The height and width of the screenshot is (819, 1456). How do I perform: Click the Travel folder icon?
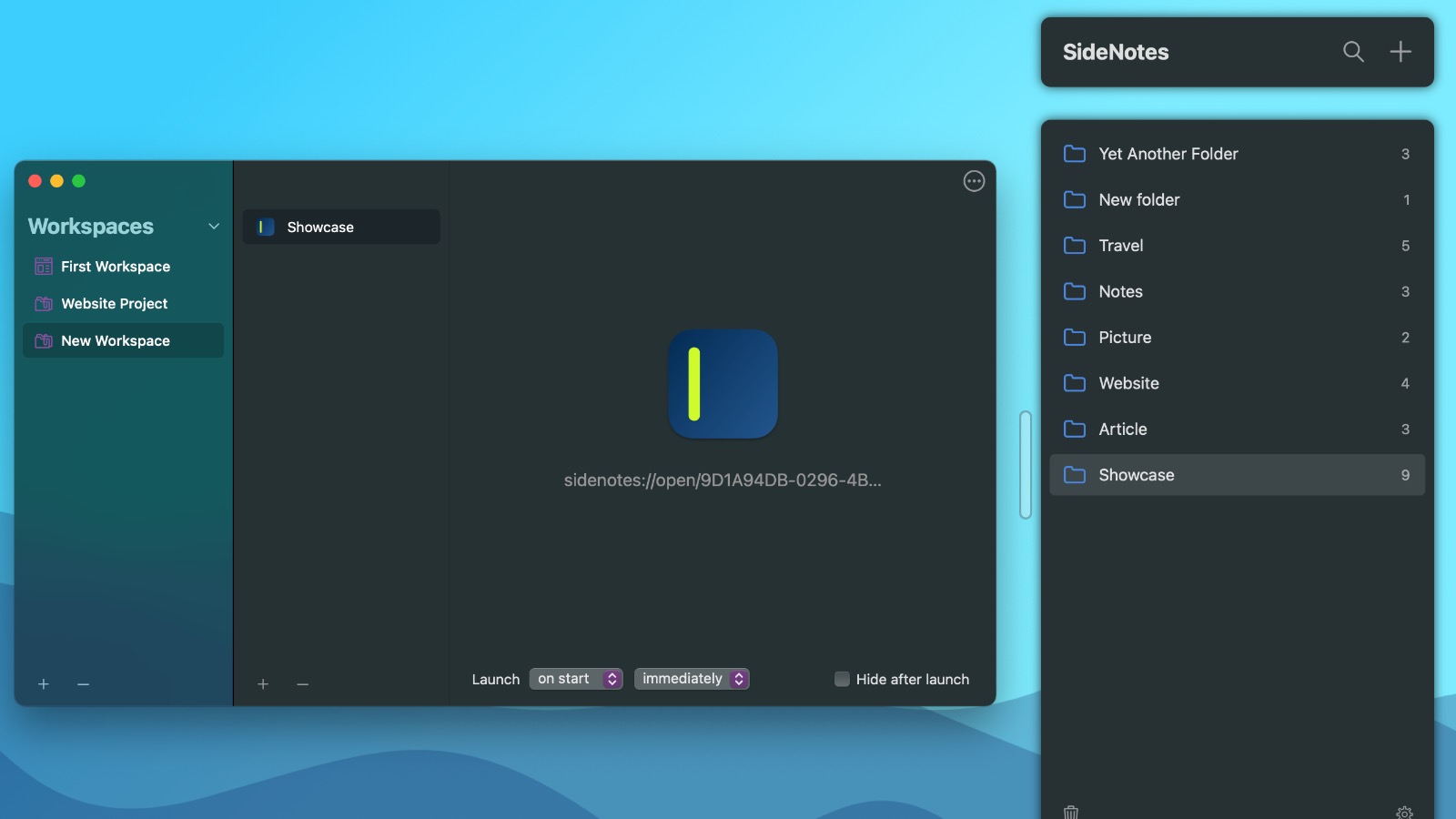coord(1075,246)
